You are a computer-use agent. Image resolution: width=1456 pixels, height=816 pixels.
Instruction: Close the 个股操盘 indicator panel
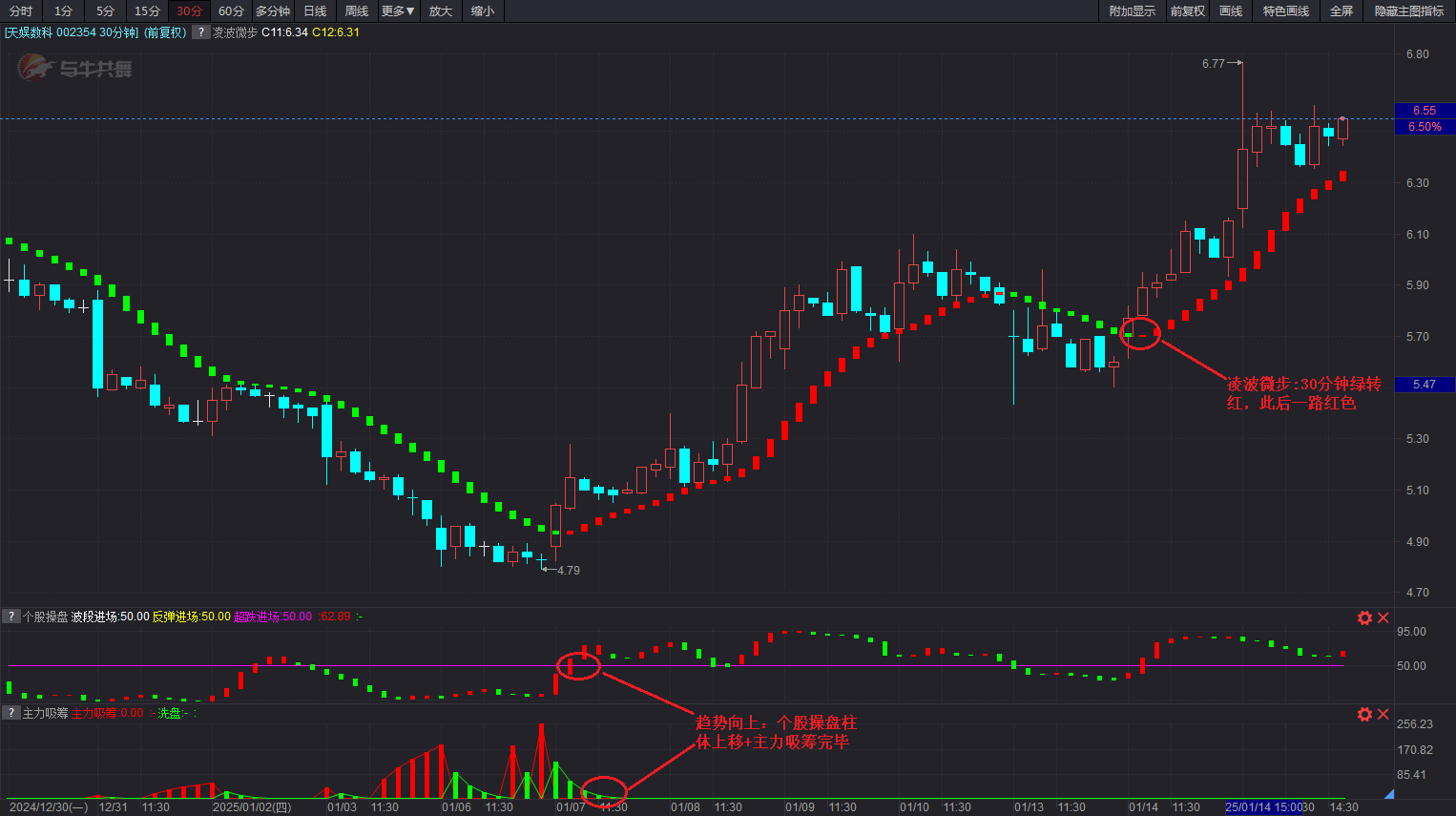pyautogui.click(x=1383, y=617)
